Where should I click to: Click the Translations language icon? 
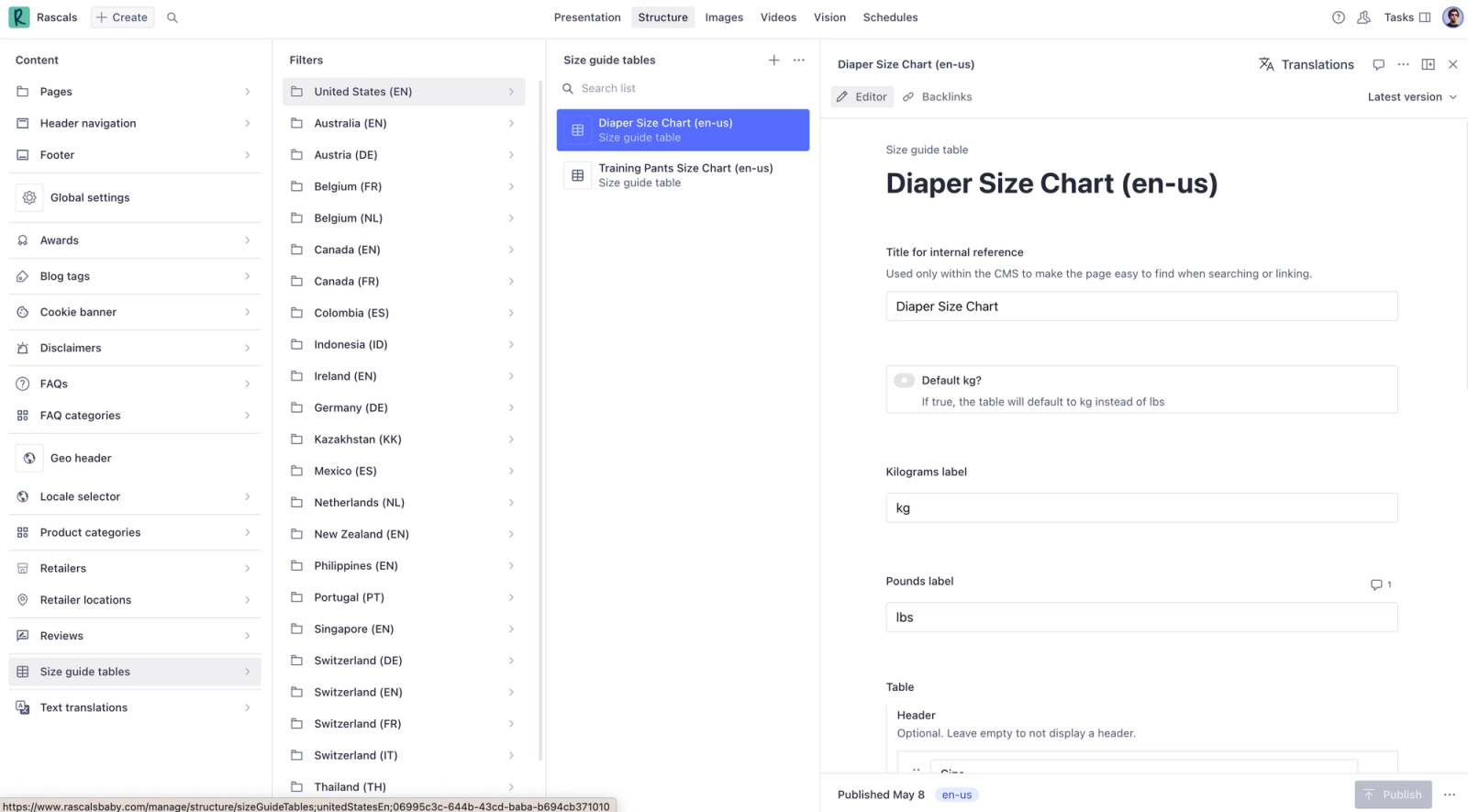coord(1266,64)
